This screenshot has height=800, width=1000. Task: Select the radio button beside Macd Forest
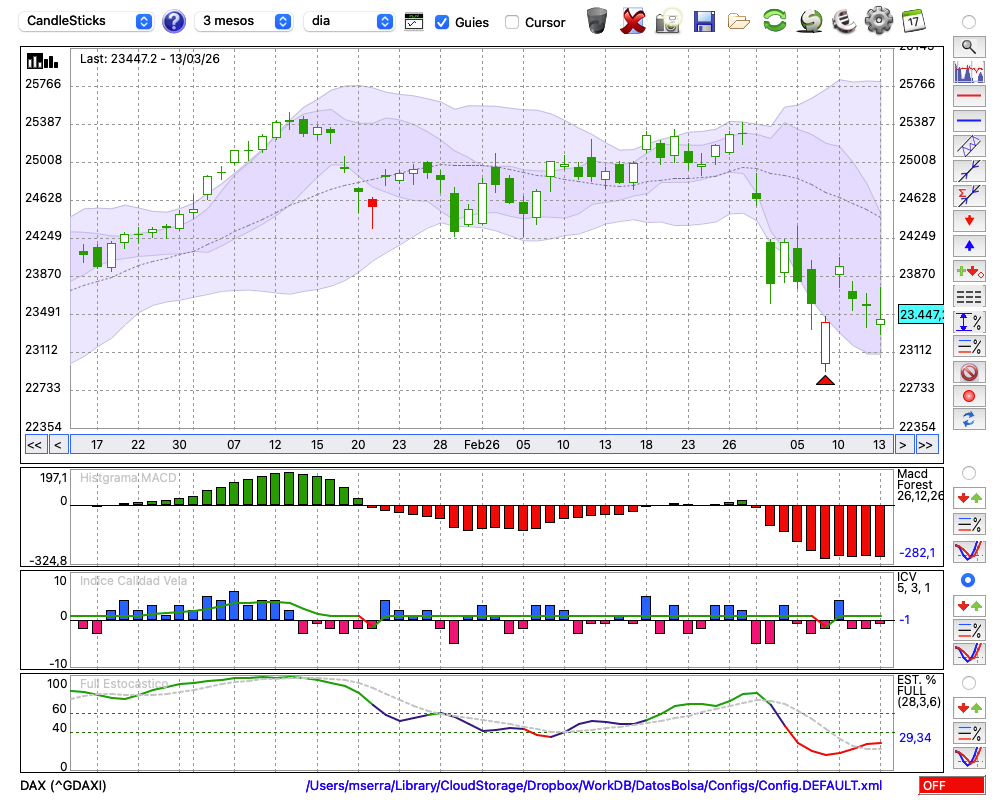pyautogui.click(x=968, y=472)
